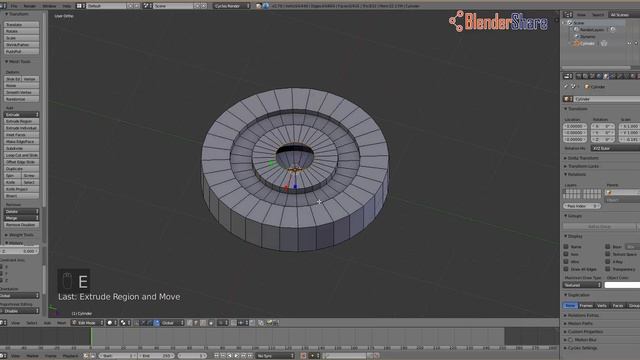Viewport: 640px width, 360px height.
Task: Open the Help menu
Action: [x=67, y=6]
